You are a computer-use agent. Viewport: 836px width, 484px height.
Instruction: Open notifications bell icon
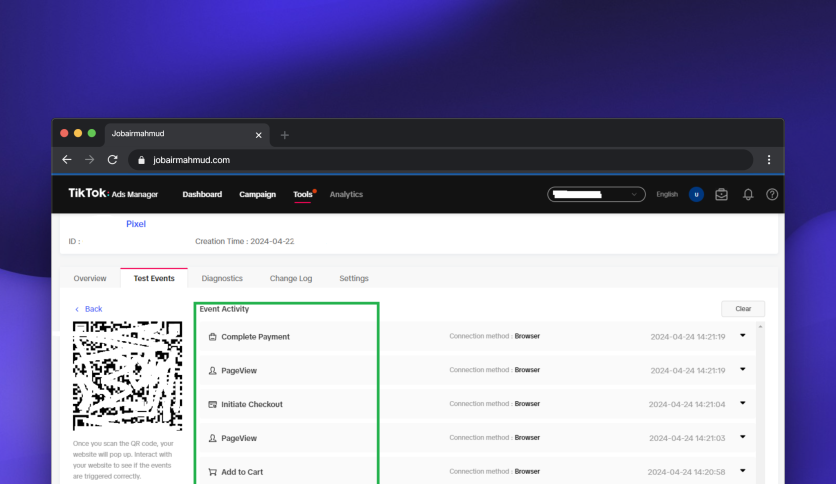tap(748, 195)
